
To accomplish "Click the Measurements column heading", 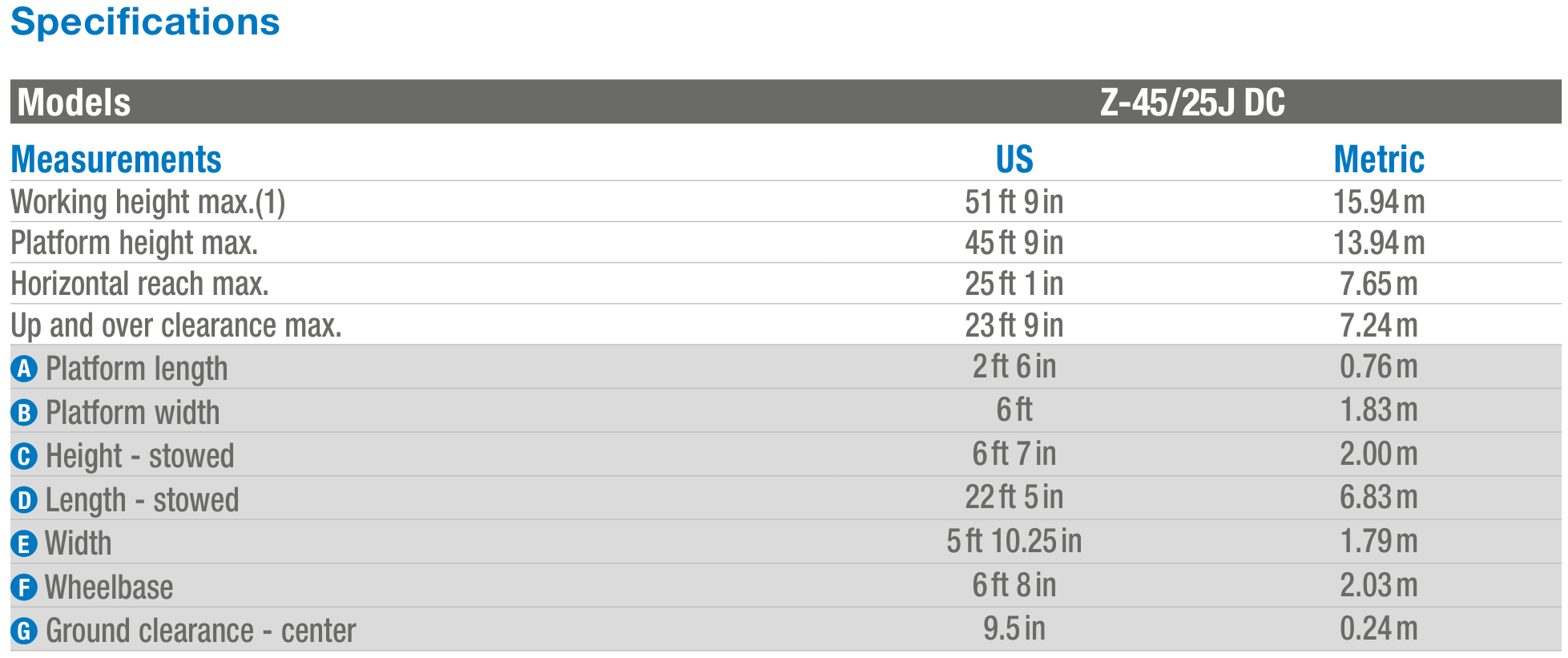I will [x=116, y=159].
